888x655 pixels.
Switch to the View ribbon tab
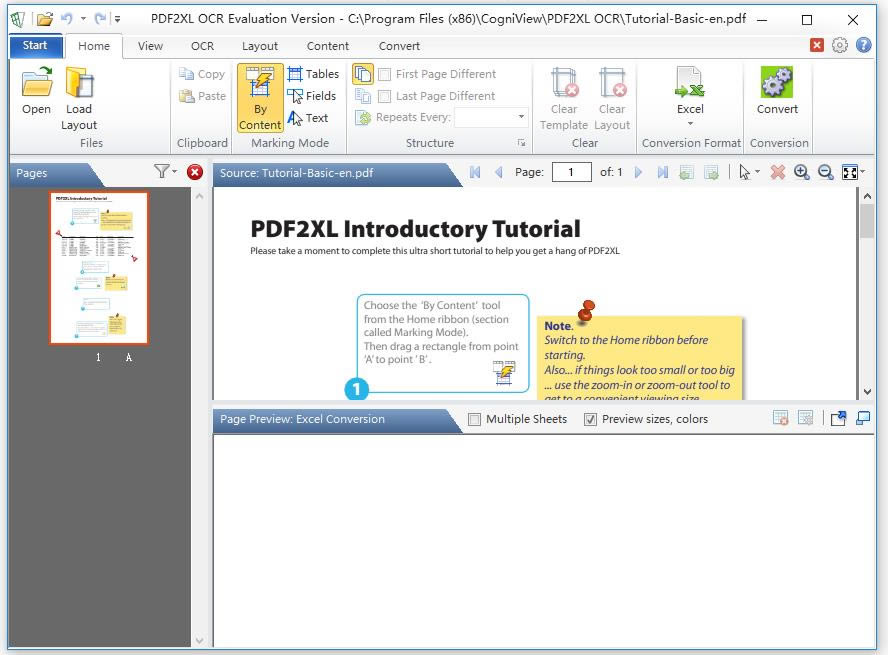click(x=150, y=46)
